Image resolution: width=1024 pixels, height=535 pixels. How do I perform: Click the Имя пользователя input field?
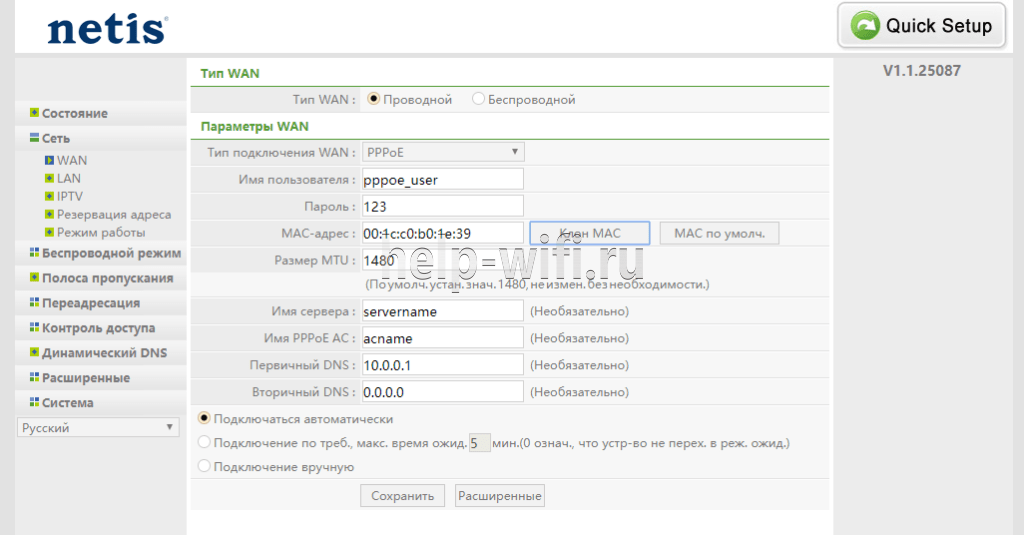pyautogui.click(x=442, y=179)
